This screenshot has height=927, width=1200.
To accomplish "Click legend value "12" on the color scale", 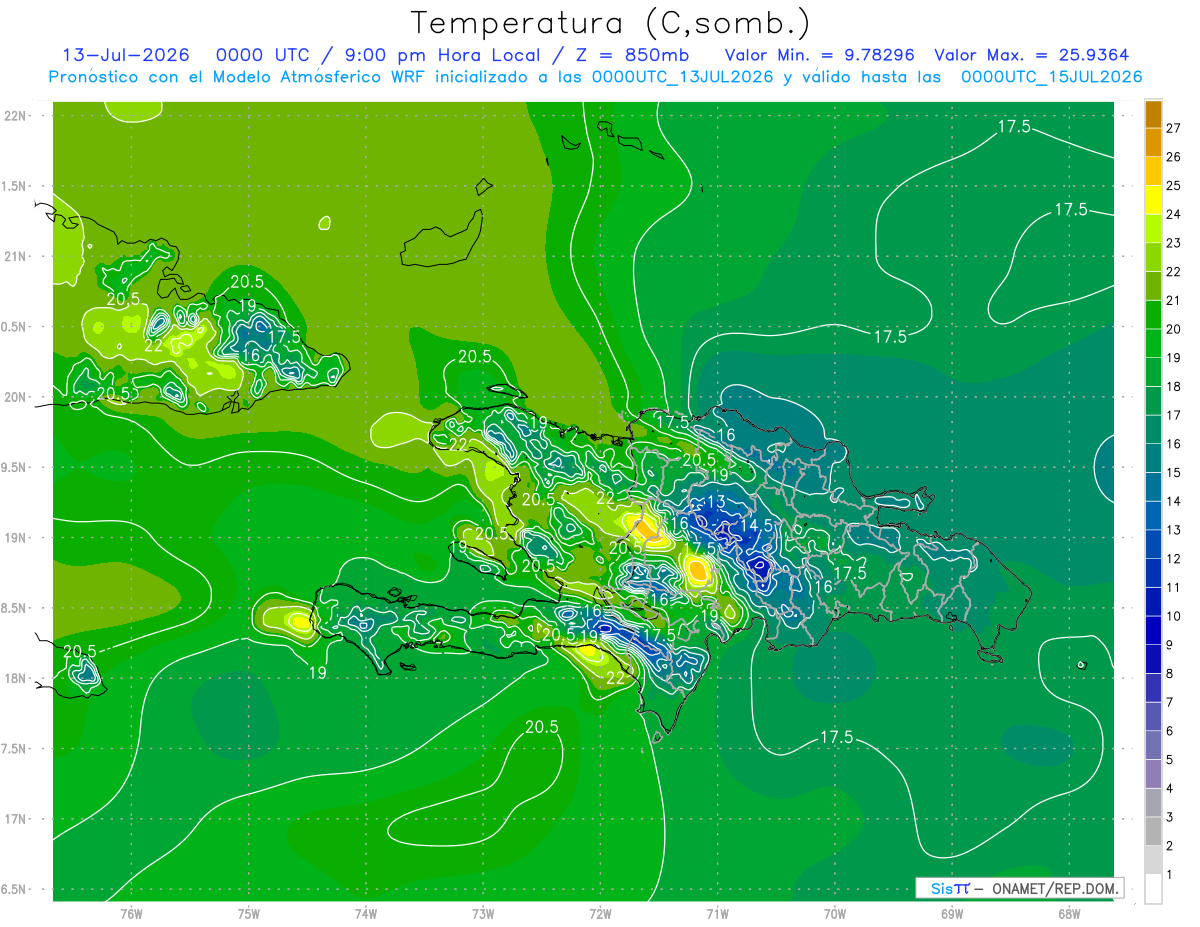I will pos(1174,559).
